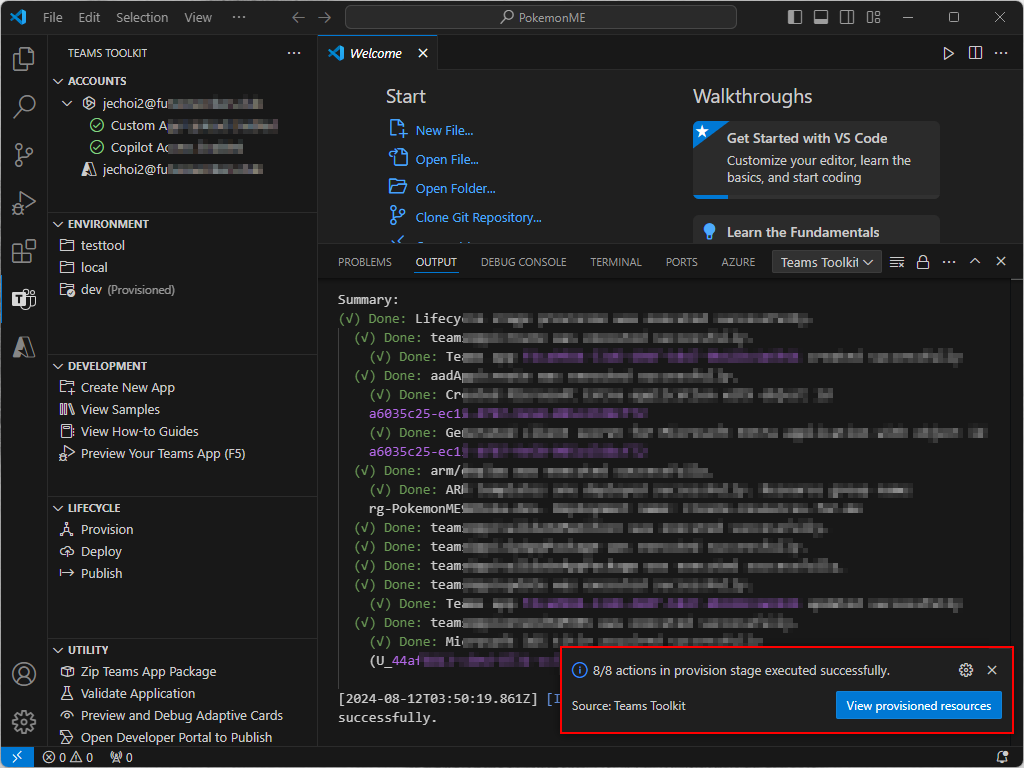Click the Run play icon in editor toolbar

(x=948, y=54)
